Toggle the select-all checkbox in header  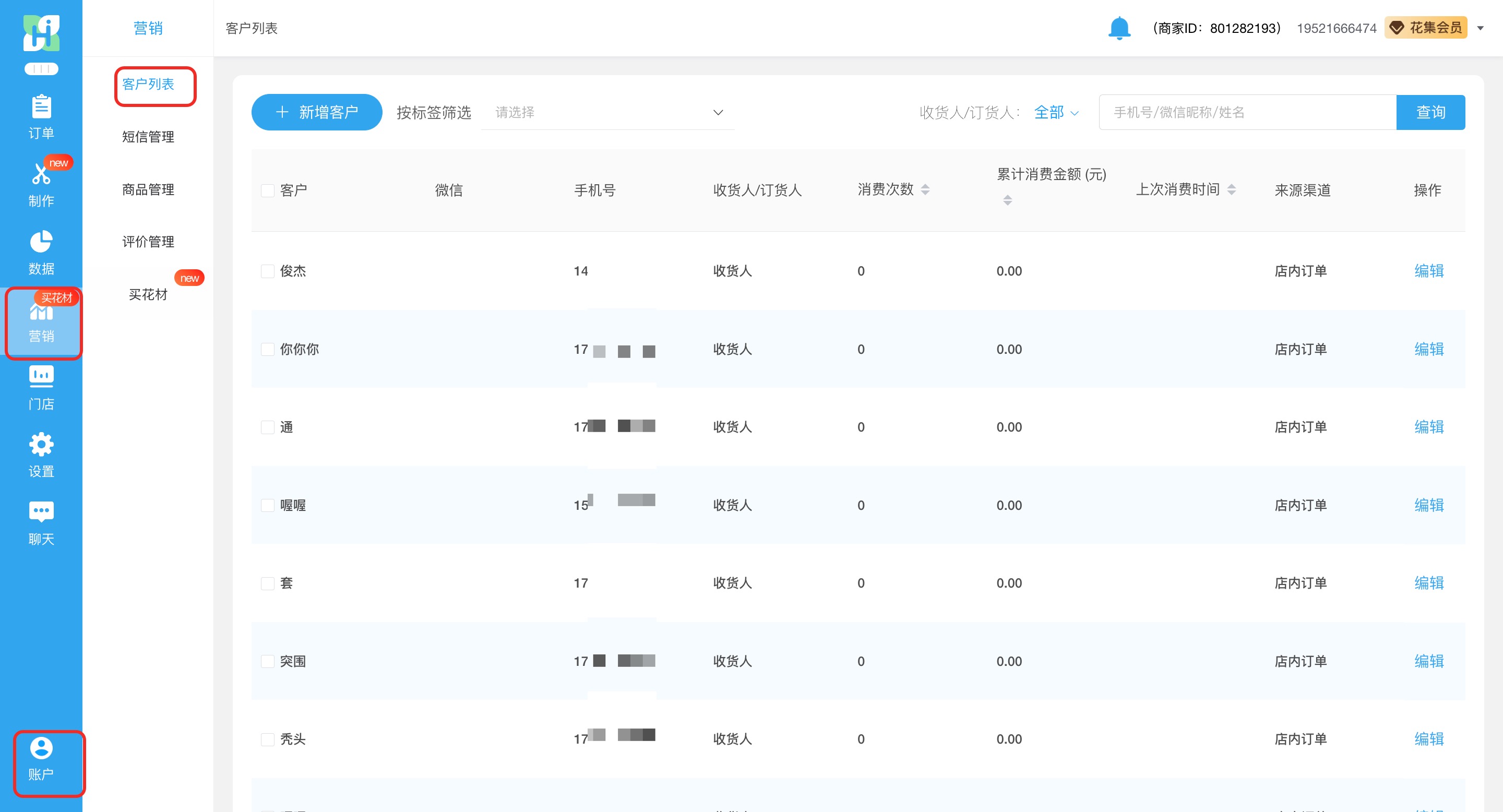pyautogui.click(x=267, y=190)
